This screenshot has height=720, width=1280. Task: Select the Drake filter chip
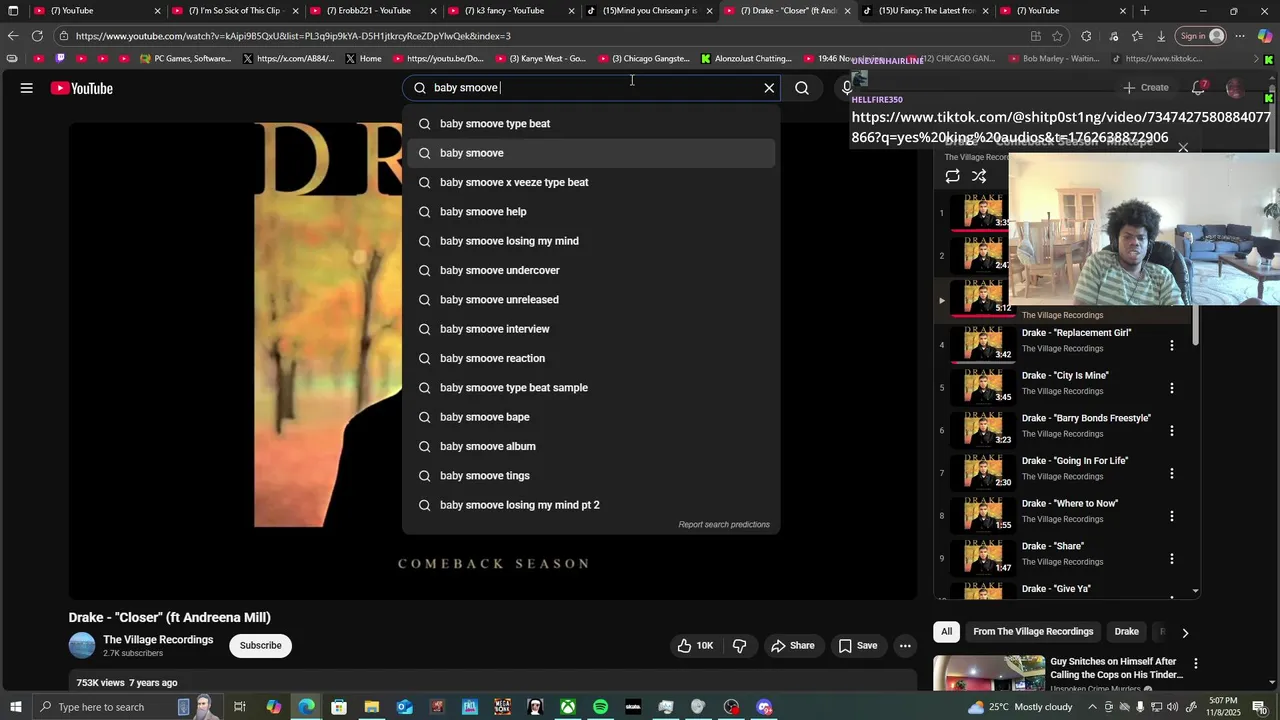1127,632
